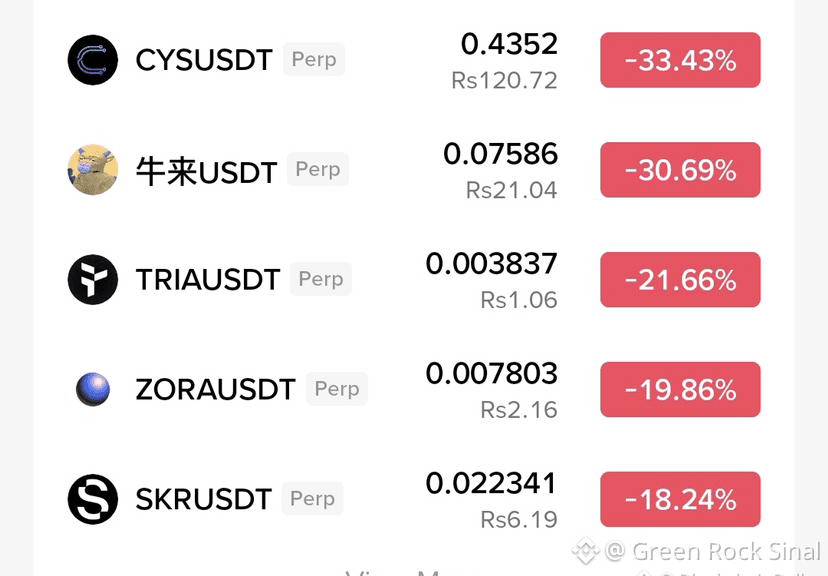This screenshot has width=828, height=576.
Task: Tap the CYSUSDT coin logo
Action: pos(93,60)
